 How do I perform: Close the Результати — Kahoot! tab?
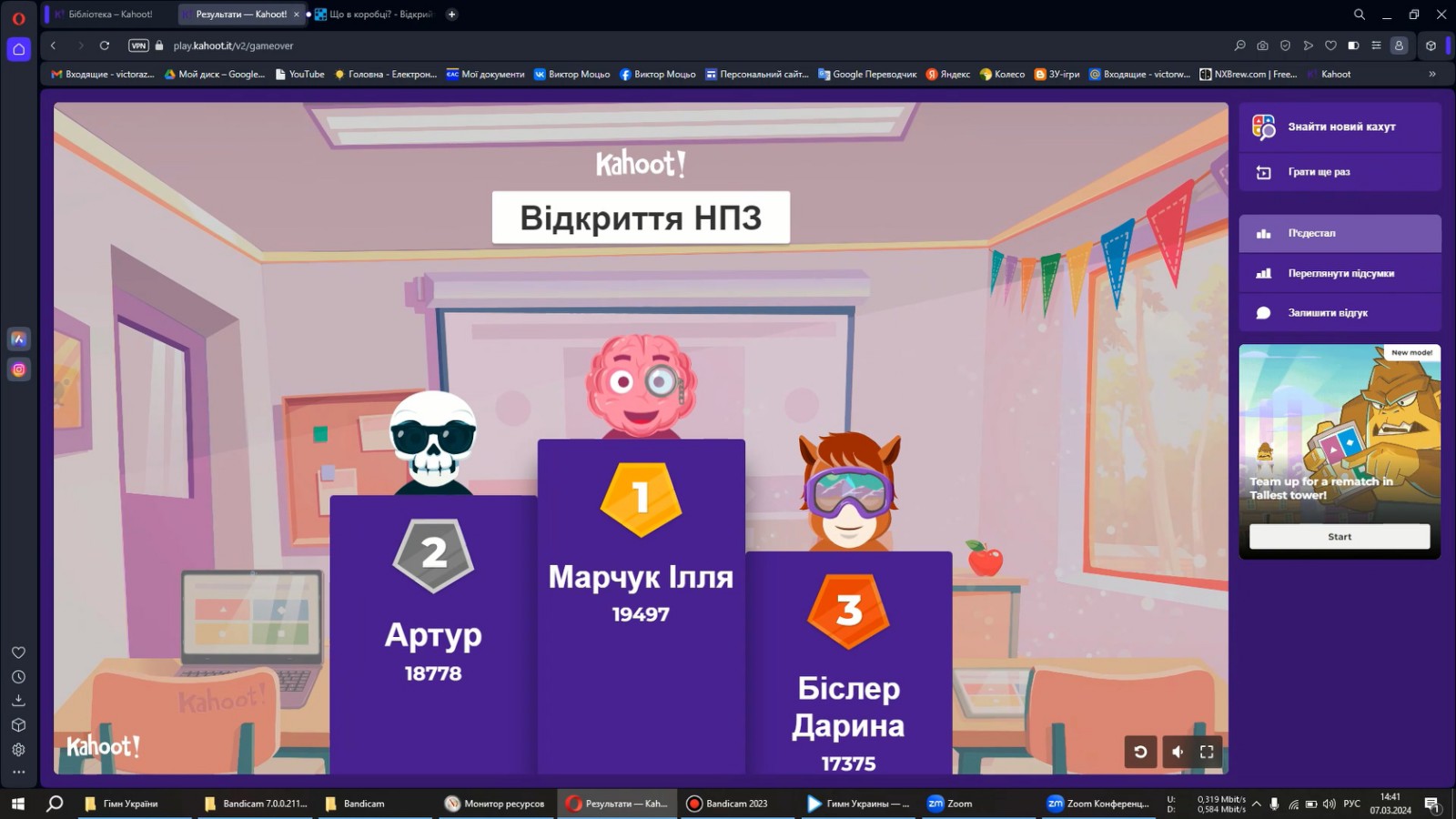(x=296, y=15)
